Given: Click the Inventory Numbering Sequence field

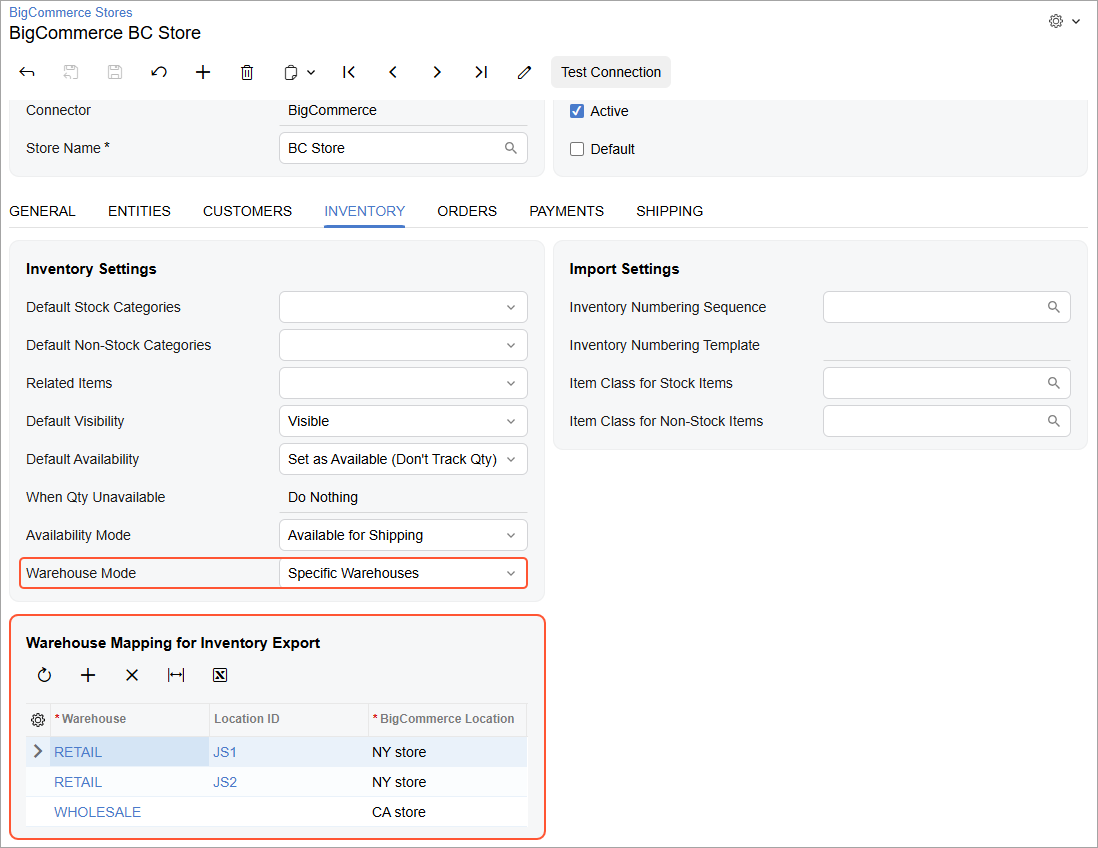Looking at the screenshot, I should [x=935, y=307].
